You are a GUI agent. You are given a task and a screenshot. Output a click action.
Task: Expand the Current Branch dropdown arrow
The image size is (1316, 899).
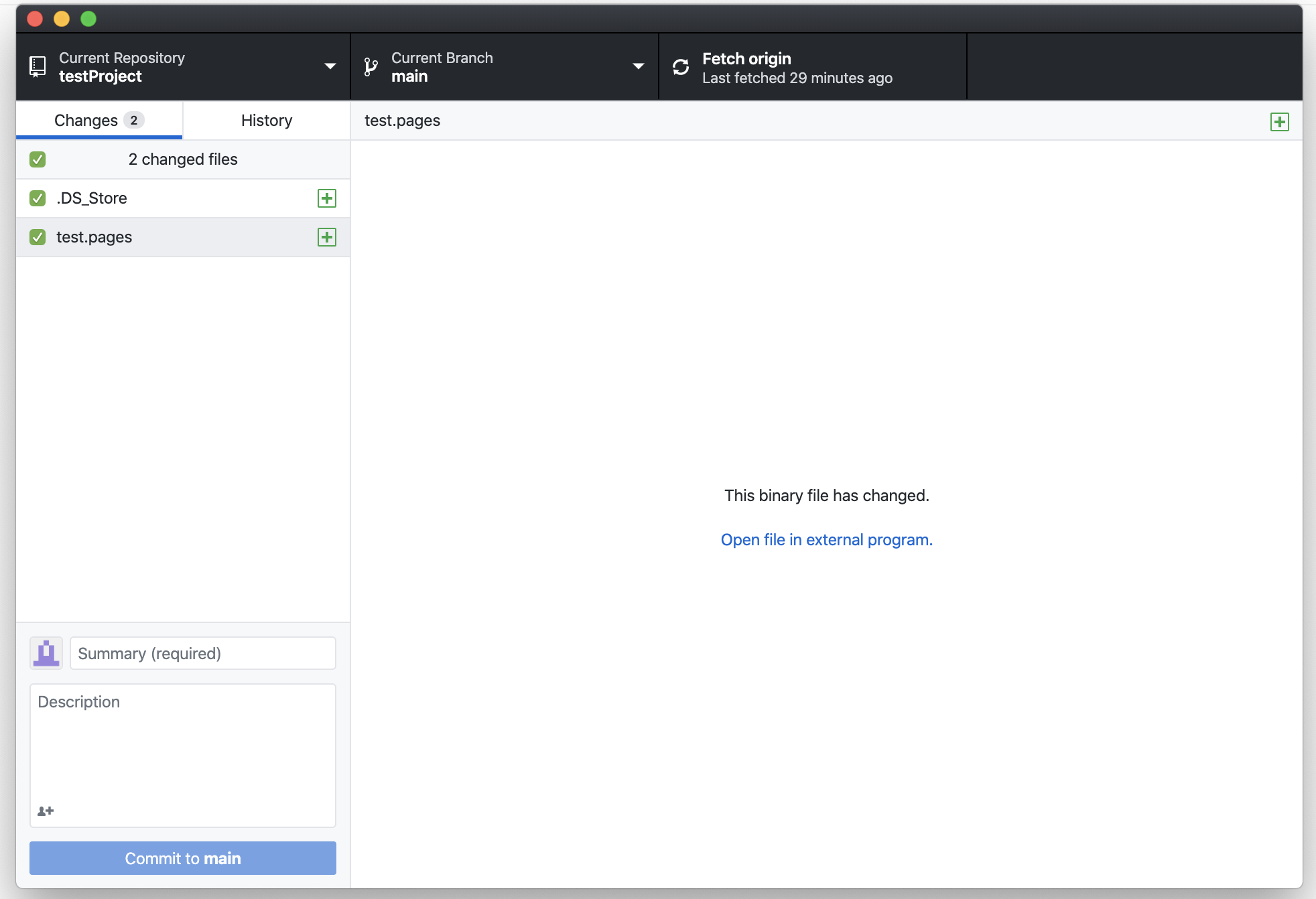[x=638, y=66]
